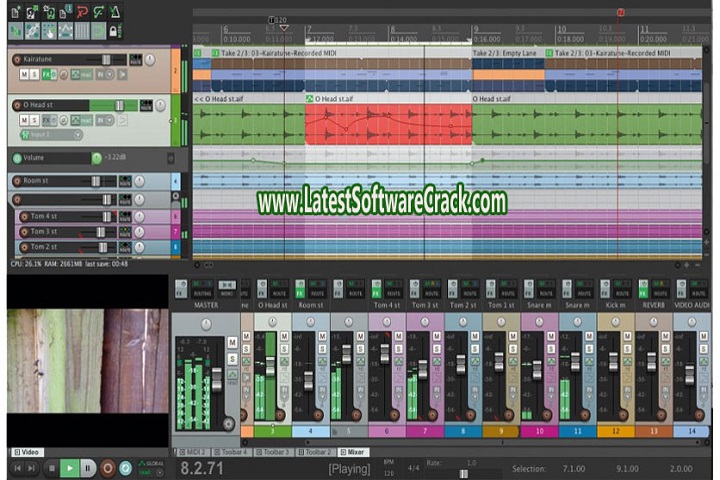Click the metronome icon in top toolbar

[x=113, y=13]
